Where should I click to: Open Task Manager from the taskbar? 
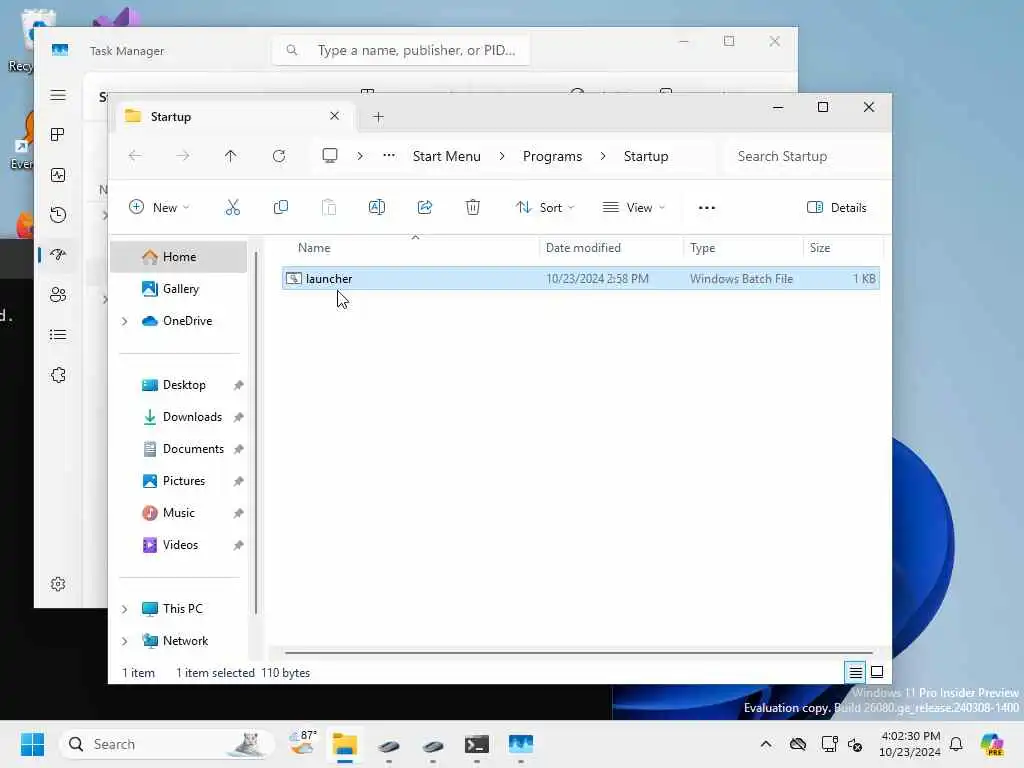tap(520, 744)
